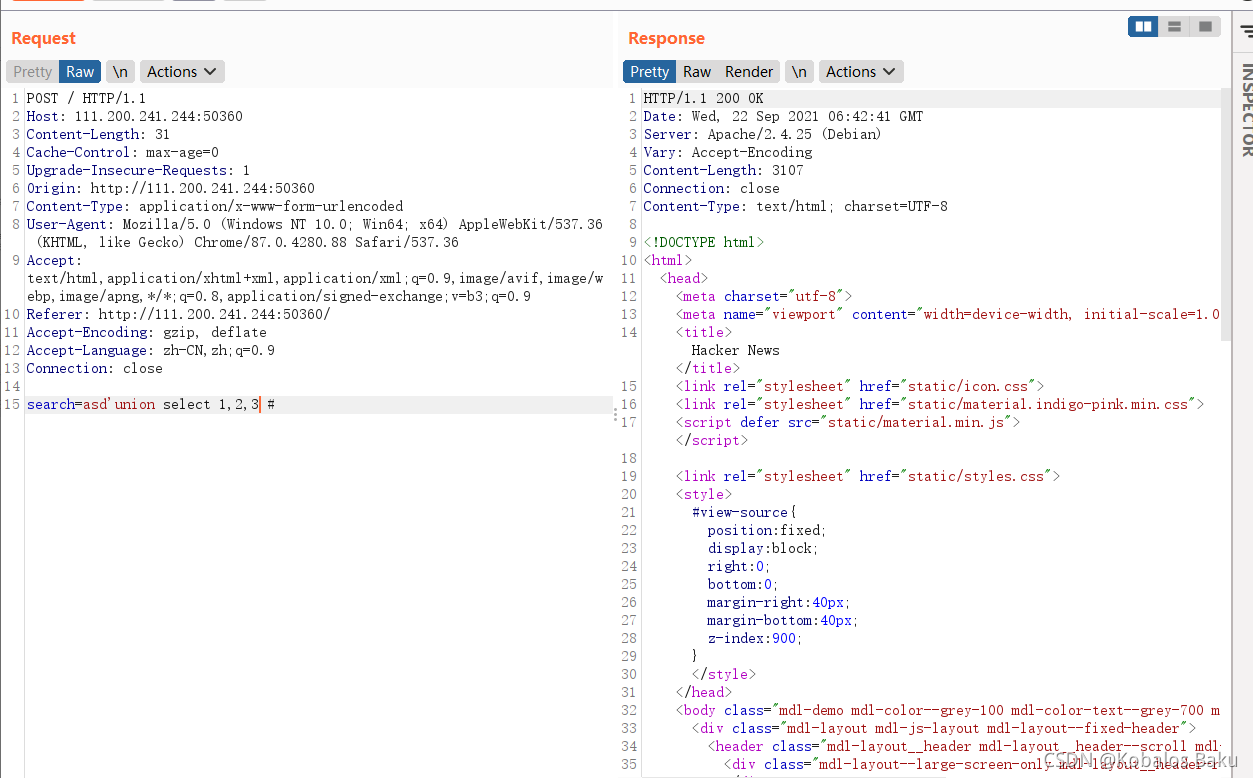Image resolution: width=1253 pixels, height=778 pixels.
Task: Click the Host header line in request
Action: coord(135,116)
